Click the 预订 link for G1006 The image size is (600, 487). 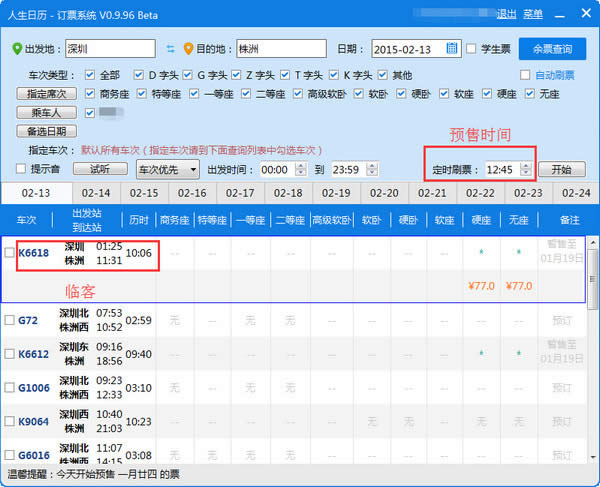click(562, 388)
